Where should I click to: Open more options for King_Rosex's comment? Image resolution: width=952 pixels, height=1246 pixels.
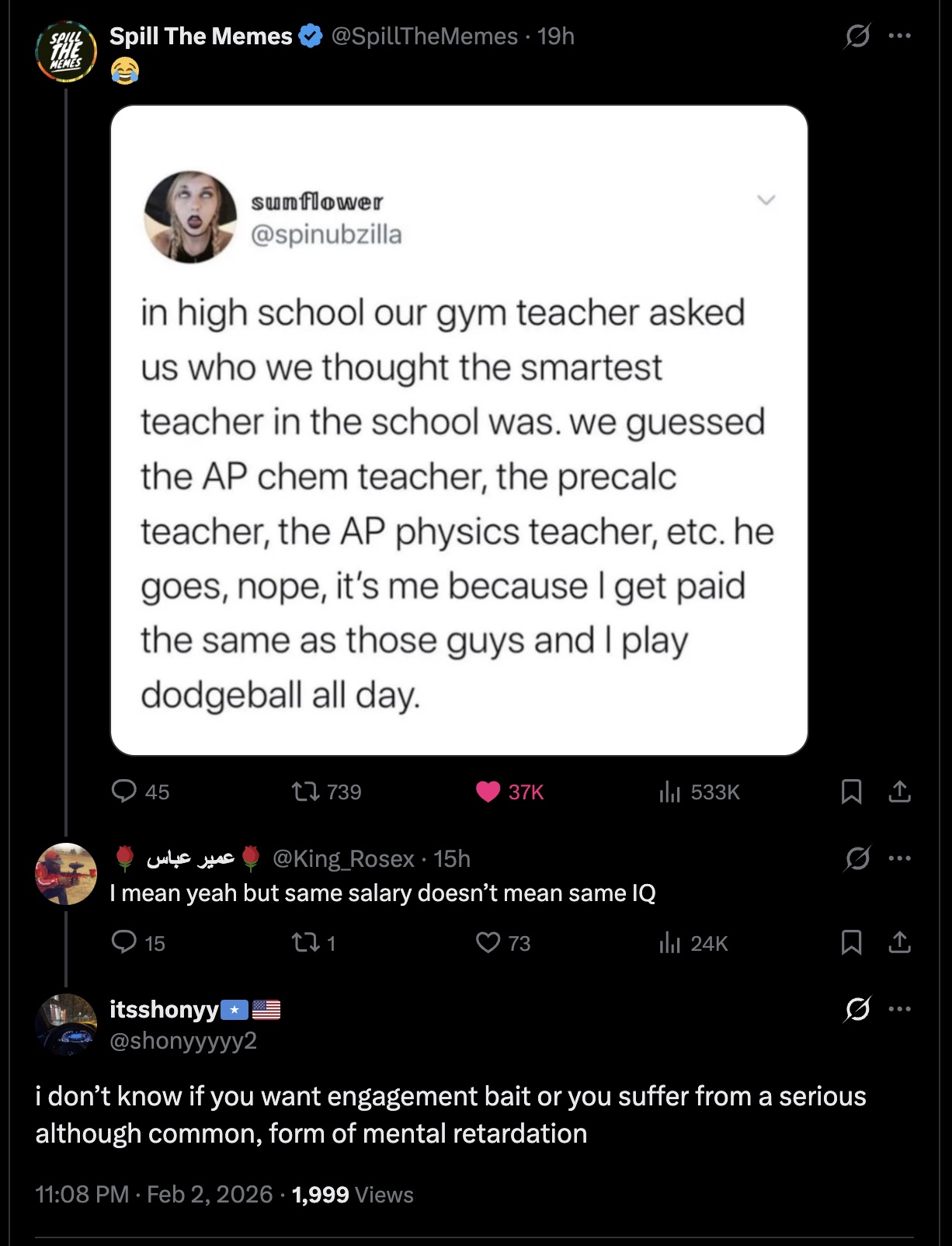click(x=899, y=858)
